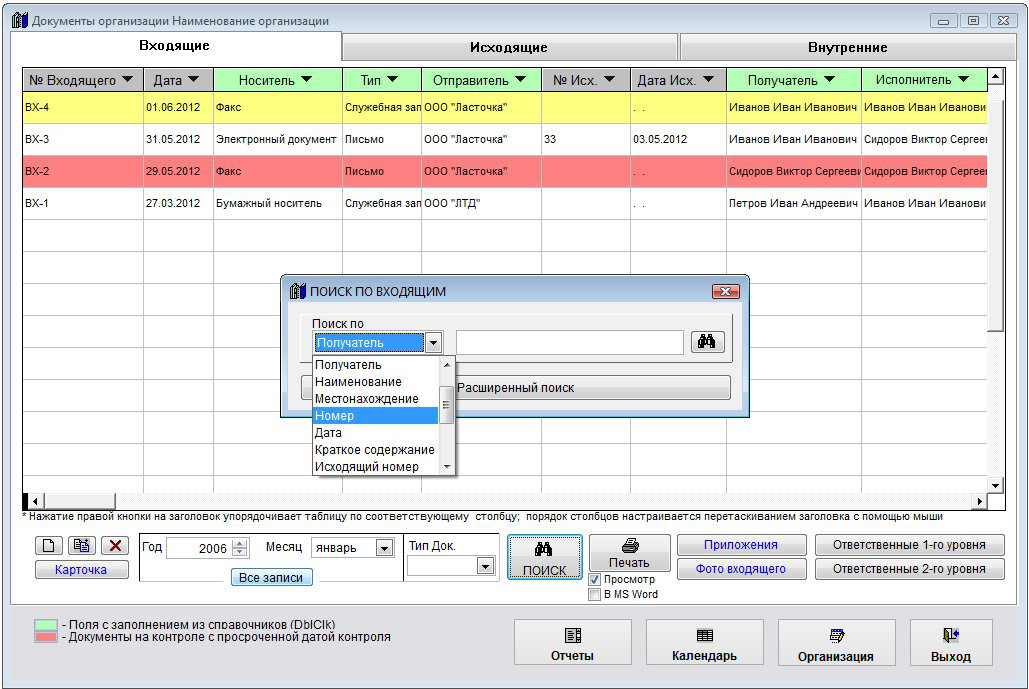This screenshot has height=689, width=1029.
Task: Click the search text input field
Action: coord(569,343)
